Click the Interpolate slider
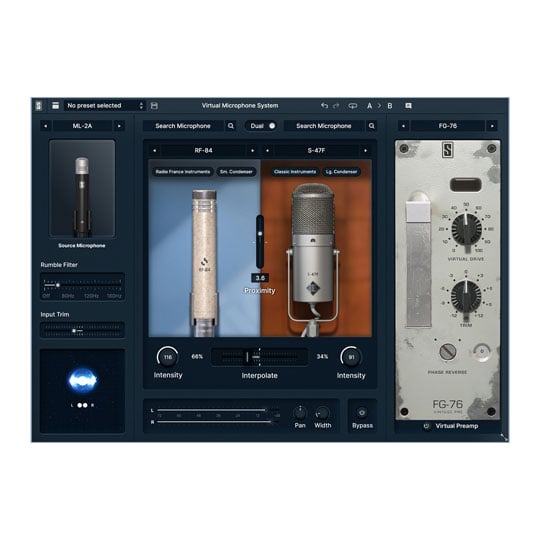This screenshot has width=540, height=540. tap(260, 357)
